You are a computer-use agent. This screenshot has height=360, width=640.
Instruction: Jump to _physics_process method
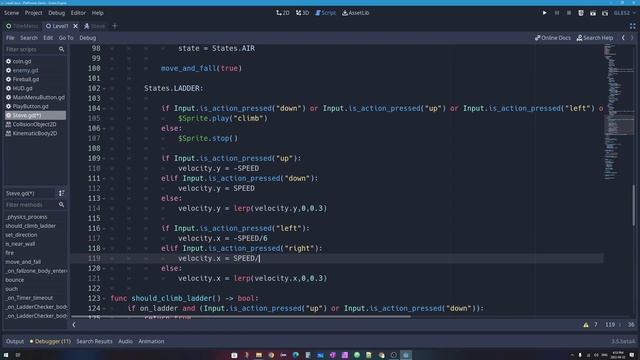point(26,217)
